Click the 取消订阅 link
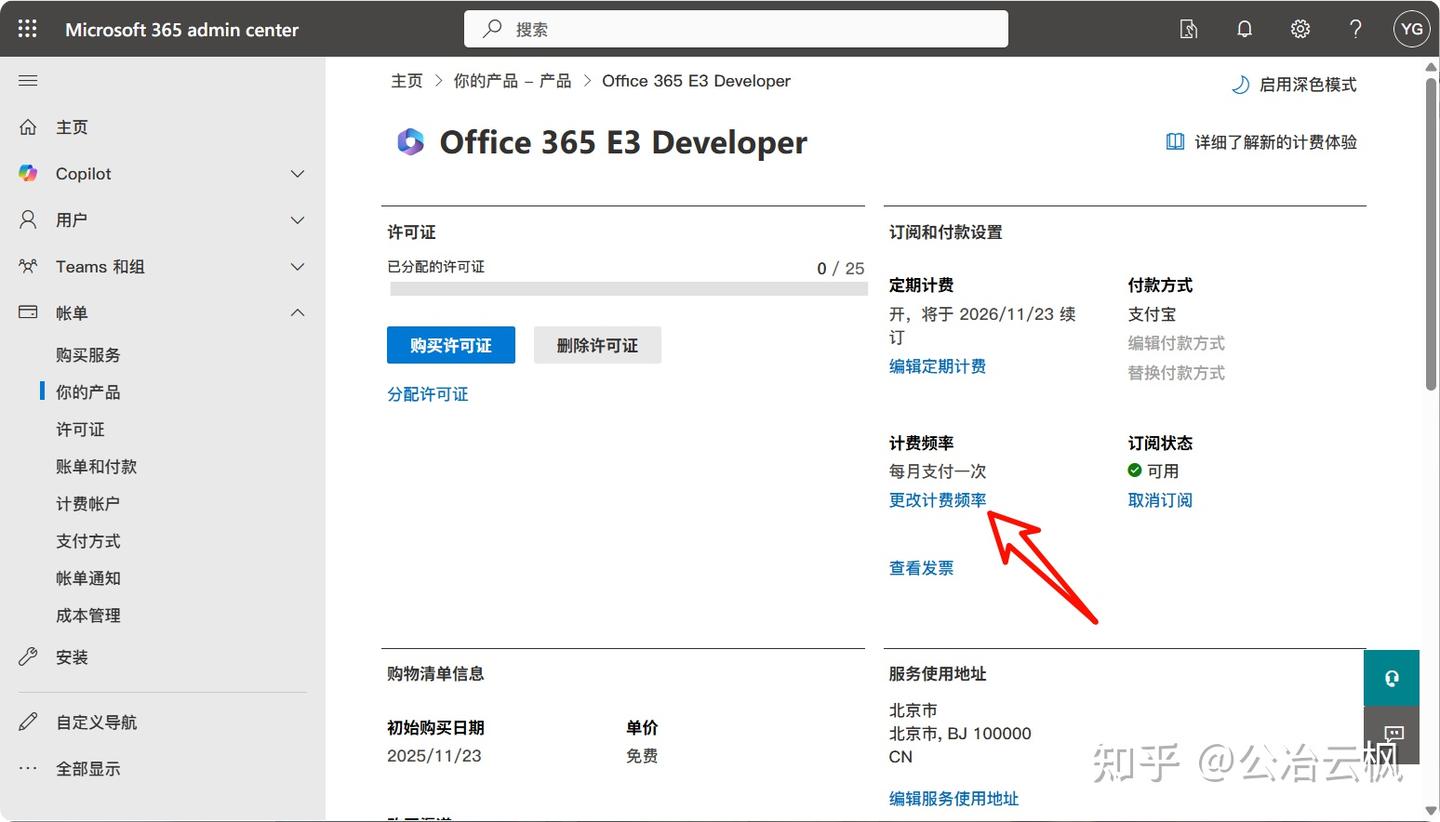 [x=1160, y=500]
